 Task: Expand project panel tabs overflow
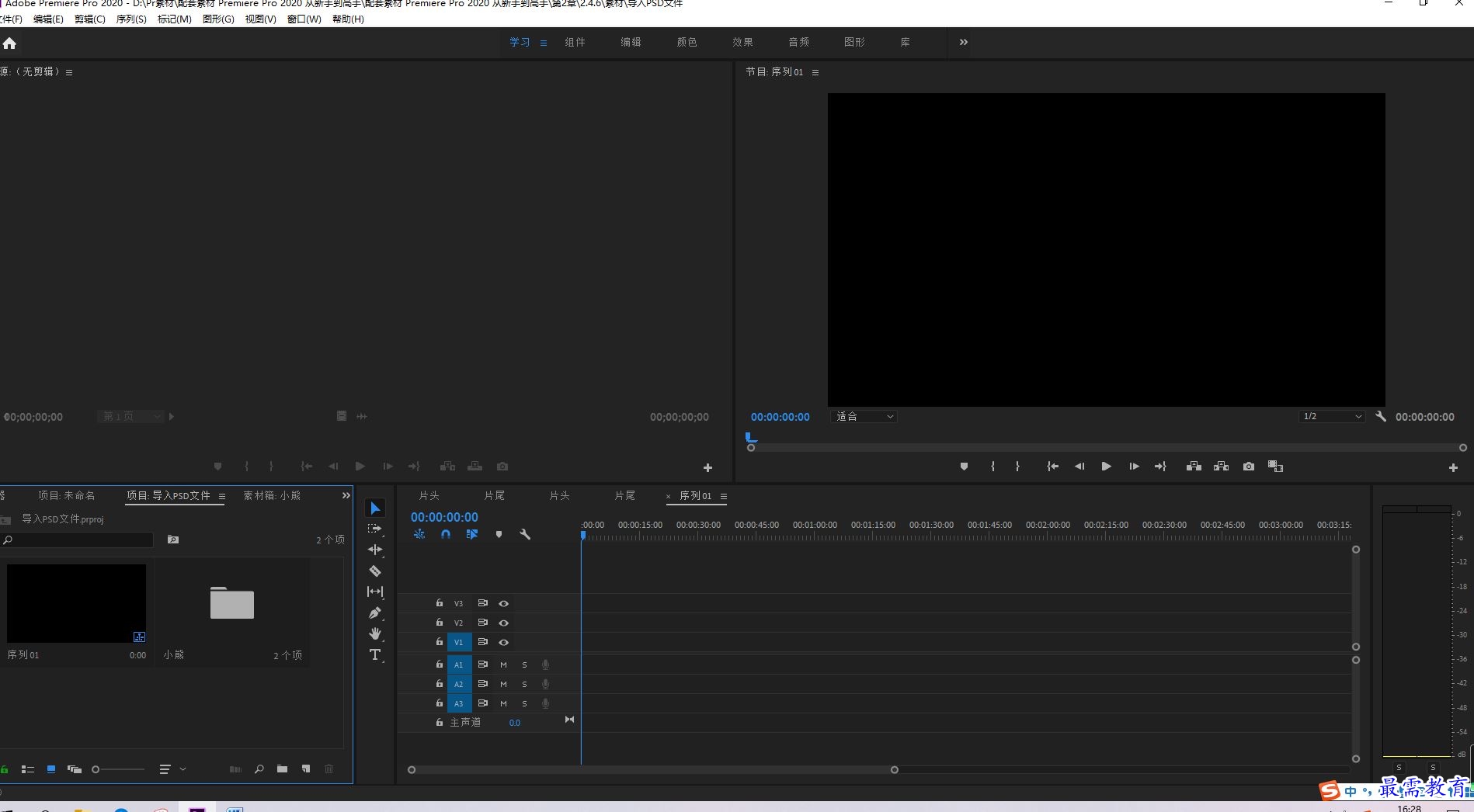pyautogui.click(x=346, y=495)
